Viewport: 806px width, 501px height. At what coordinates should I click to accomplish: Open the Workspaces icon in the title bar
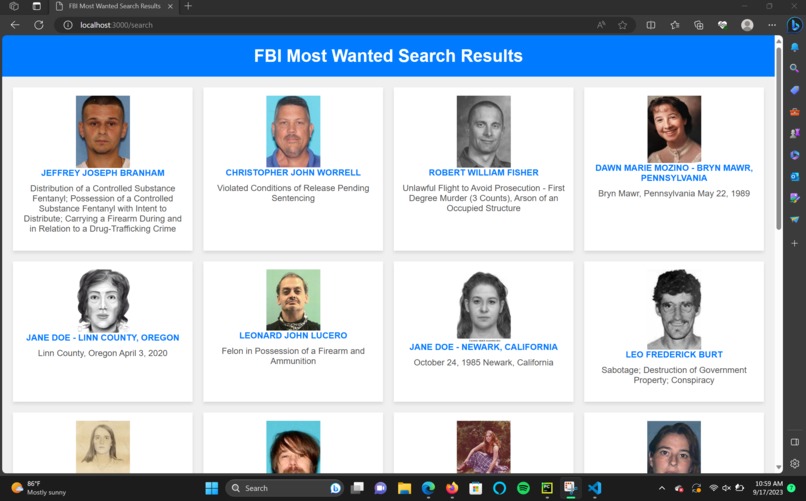(x=14, y=6)
